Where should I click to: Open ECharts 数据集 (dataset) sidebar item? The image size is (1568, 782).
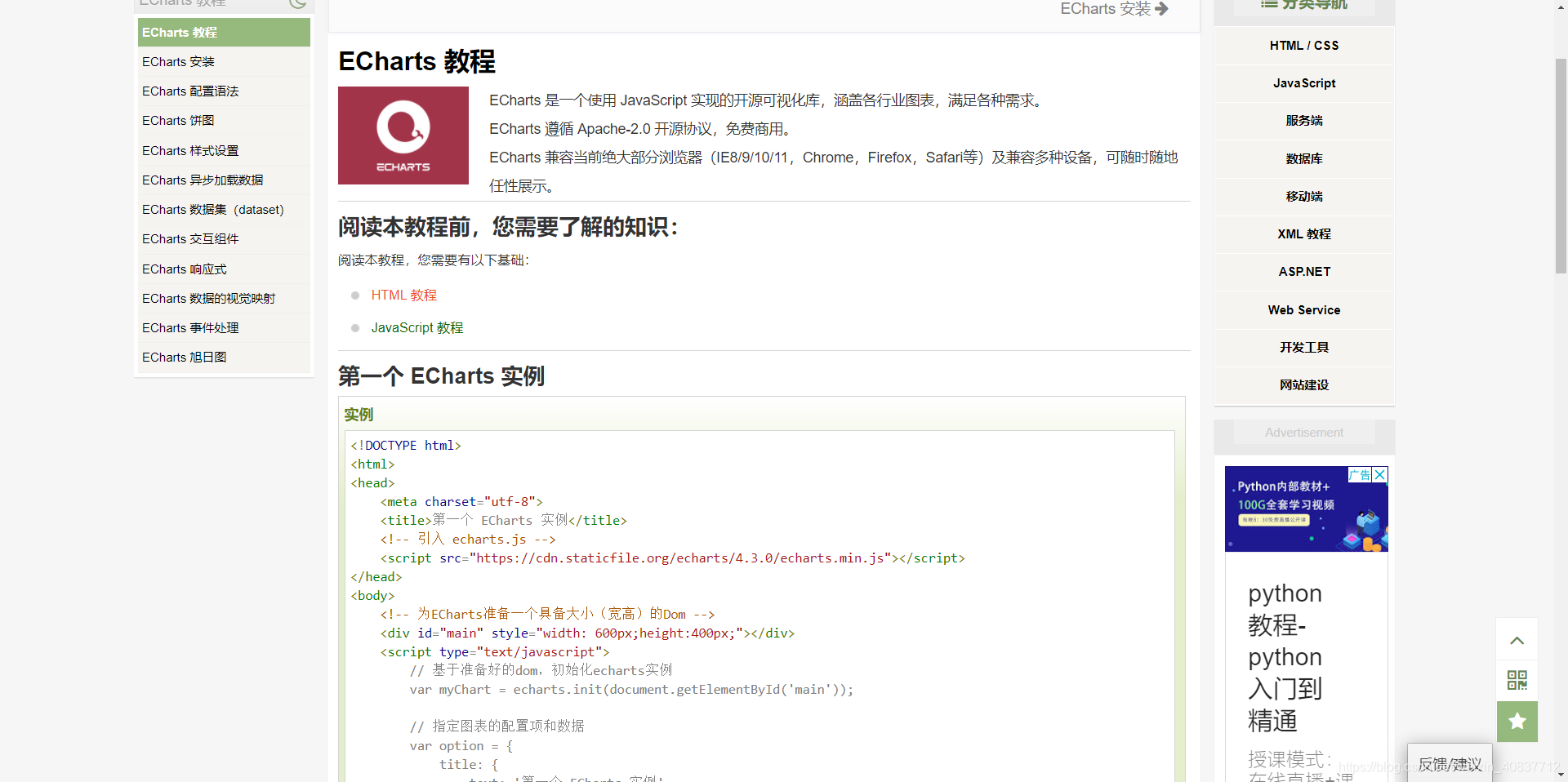(x=224, y=210)
